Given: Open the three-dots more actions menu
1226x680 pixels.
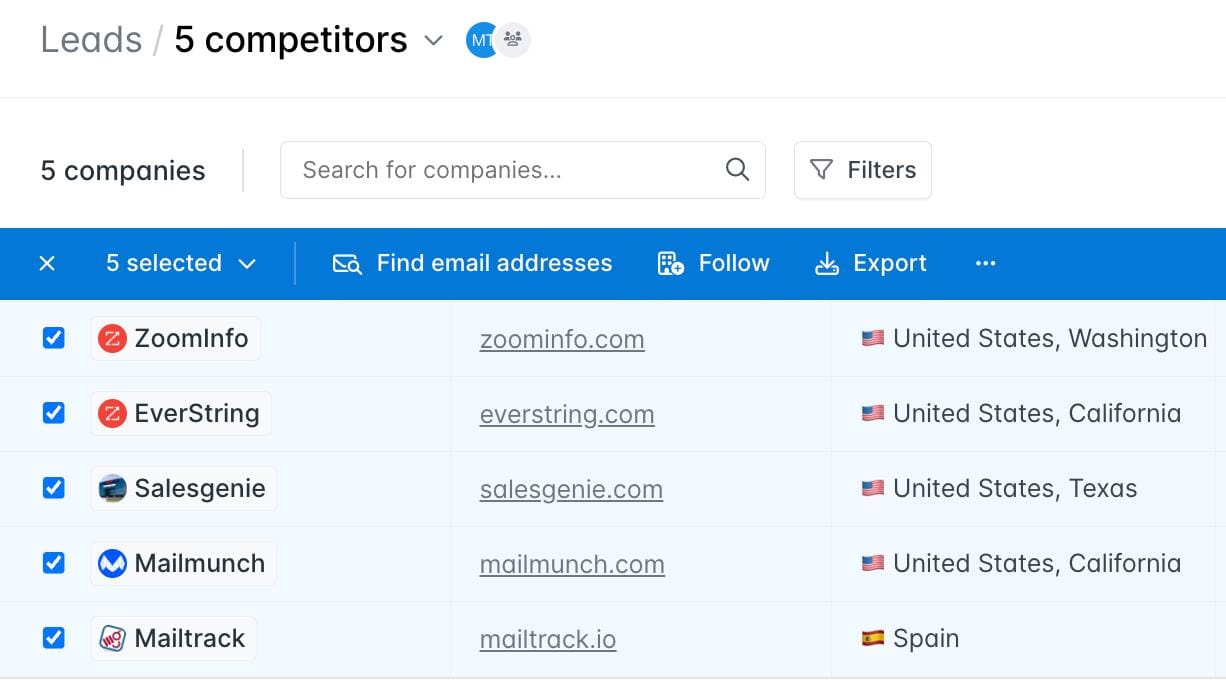Looking at the screenshot, I should 985,263.
